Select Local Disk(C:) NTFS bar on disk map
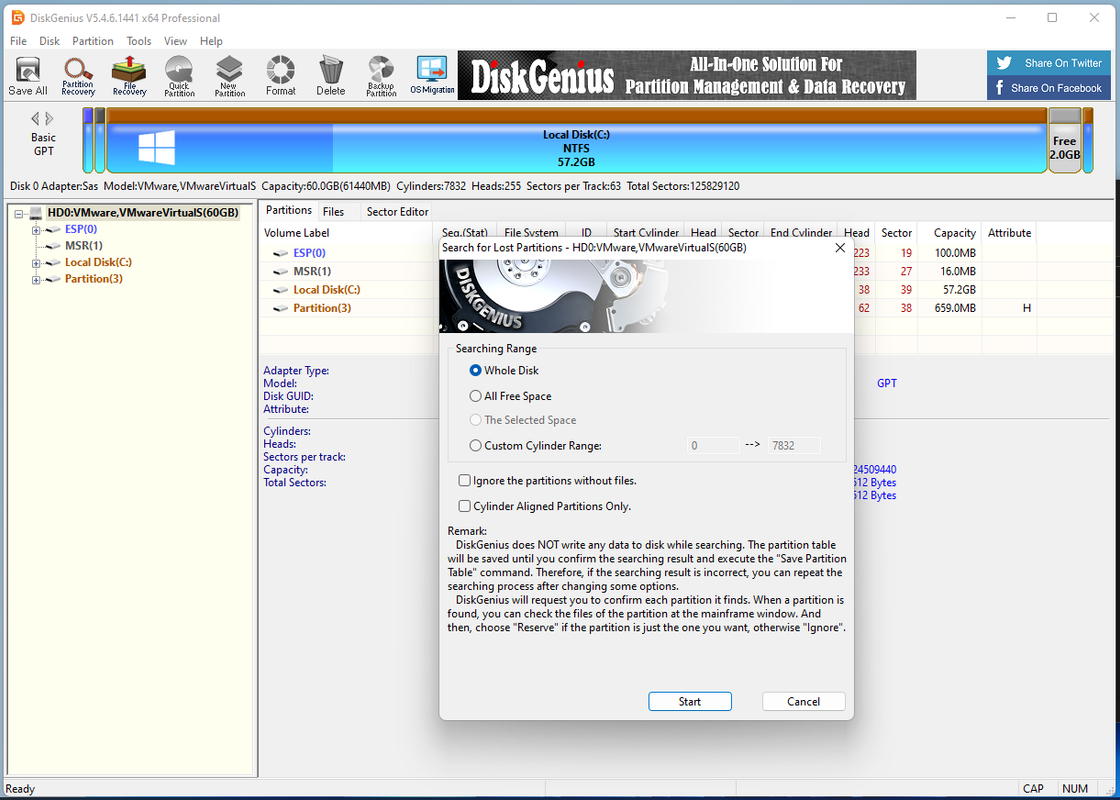Screen dimensions: 1120x800 coord(576,141)
